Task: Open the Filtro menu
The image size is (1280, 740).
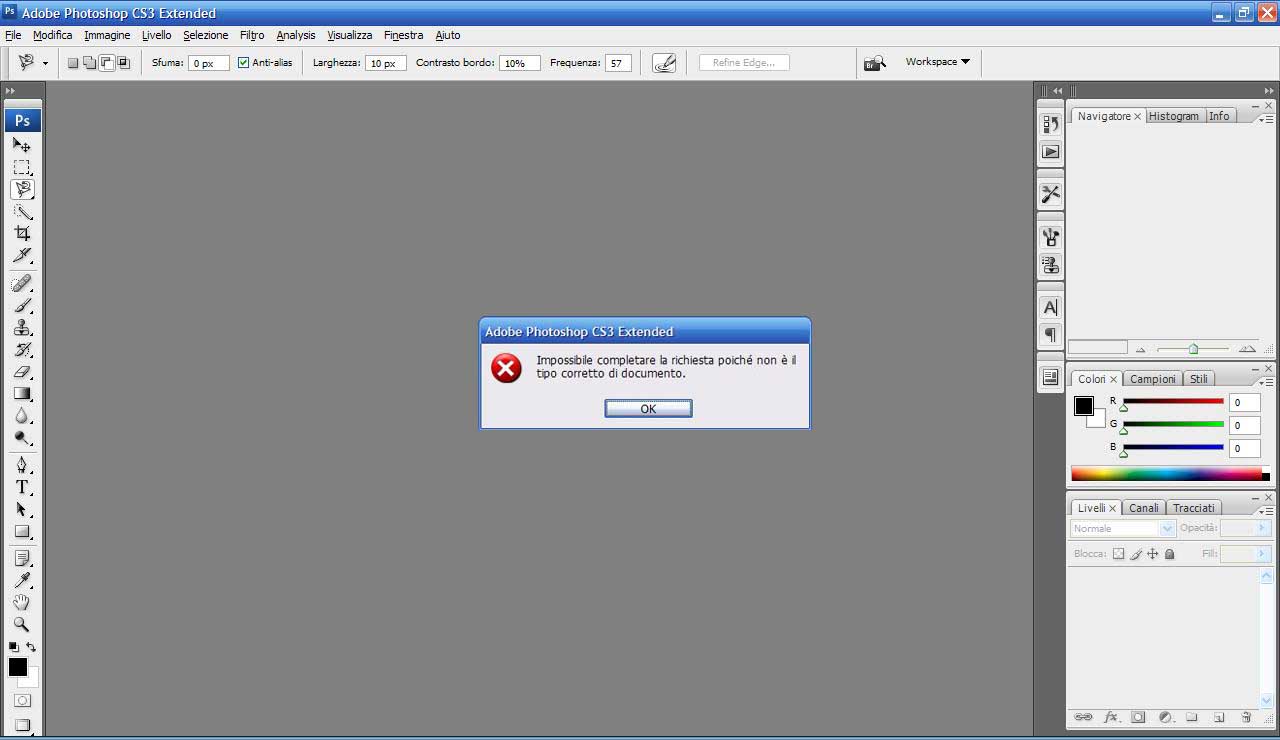Action: coord(252,35)
